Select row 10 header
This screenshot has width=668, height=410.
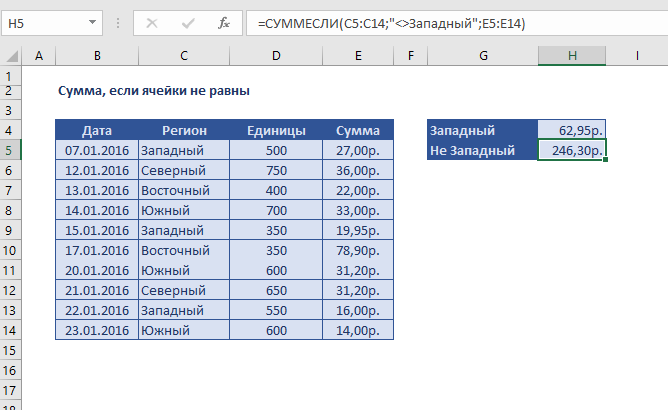(x=10, y=250)
